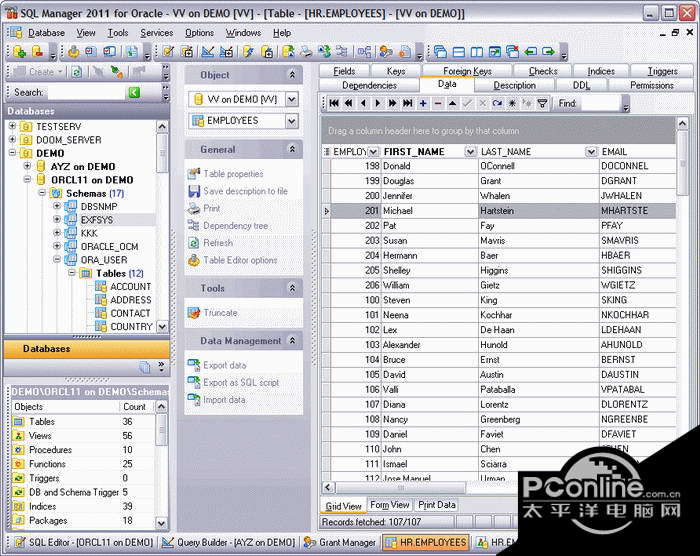
Task: Click in the Find input field
Action: tap(601, 104)
